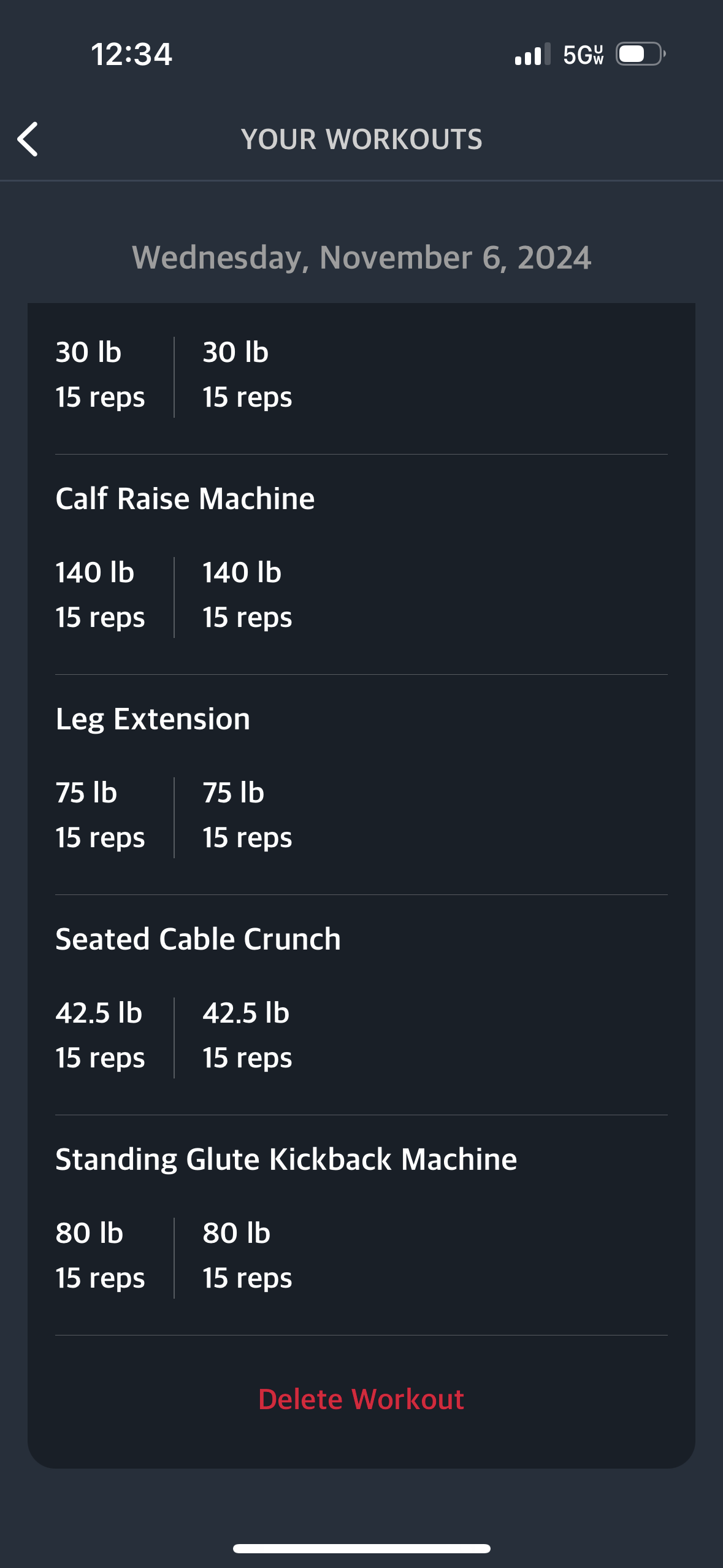Tap the home indicator bar at bottom
Image resolution: width=723 pixels, height=1568 pixels.
pos(362,1548)
